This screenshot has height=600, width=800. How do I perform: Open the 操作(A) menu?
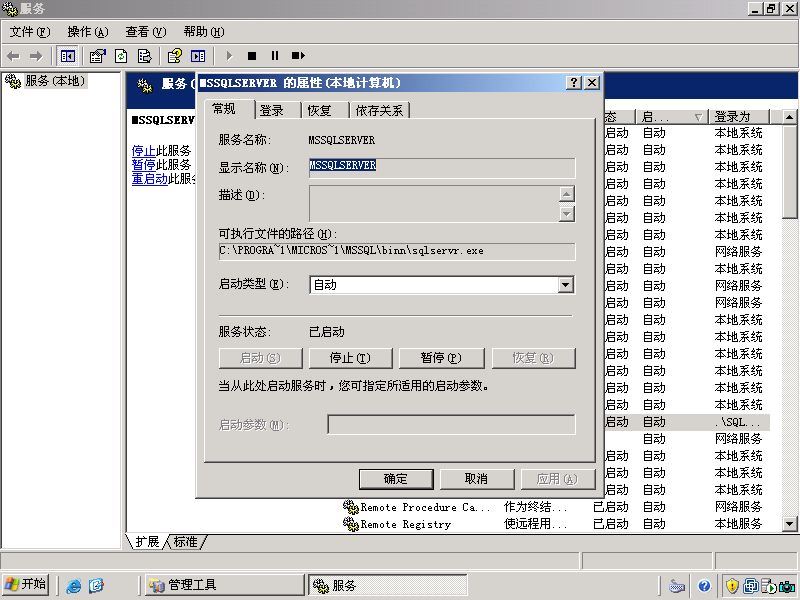pyautogui.click(x=88, y=32)
